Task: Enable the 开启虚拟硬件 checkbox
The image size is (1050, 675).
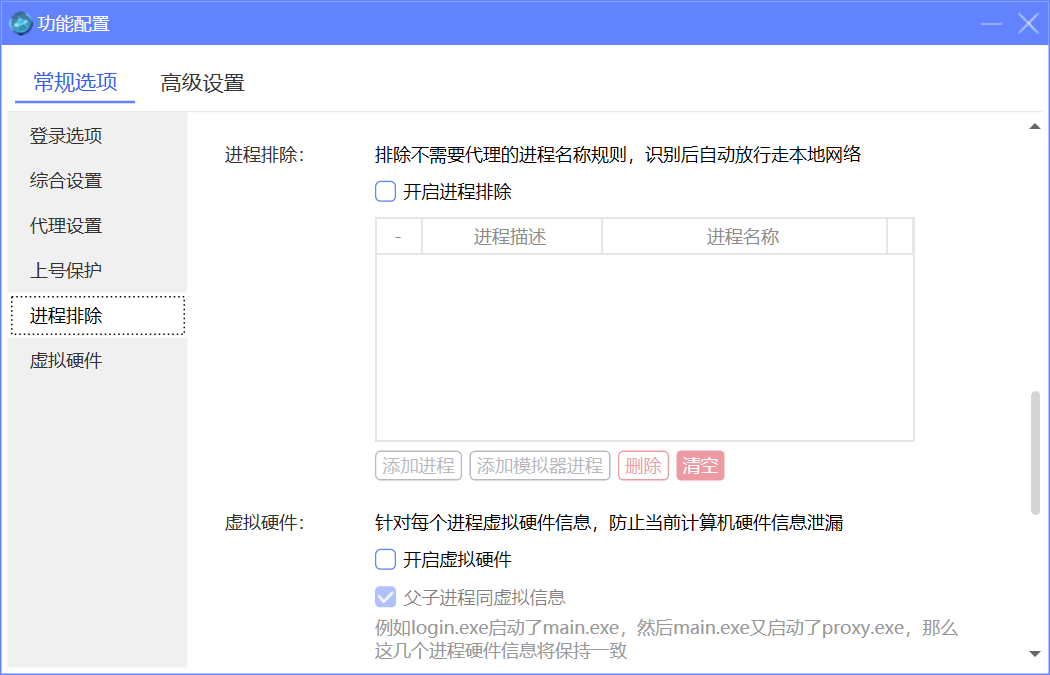Action: (x=386, y=560)
